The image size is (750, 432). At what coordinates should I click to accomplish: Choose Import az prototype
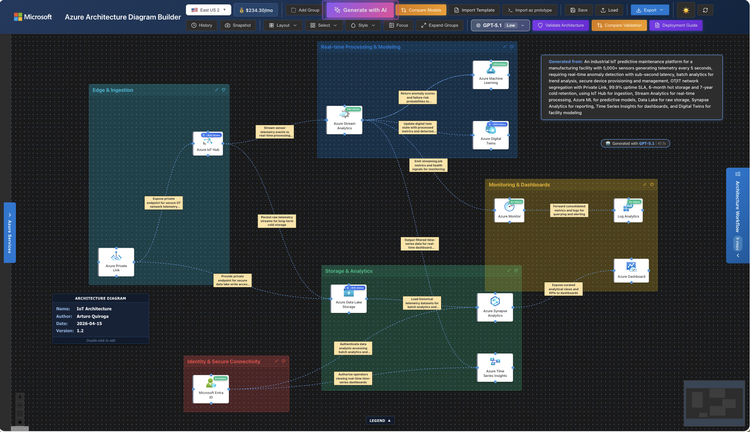[529, 10]
